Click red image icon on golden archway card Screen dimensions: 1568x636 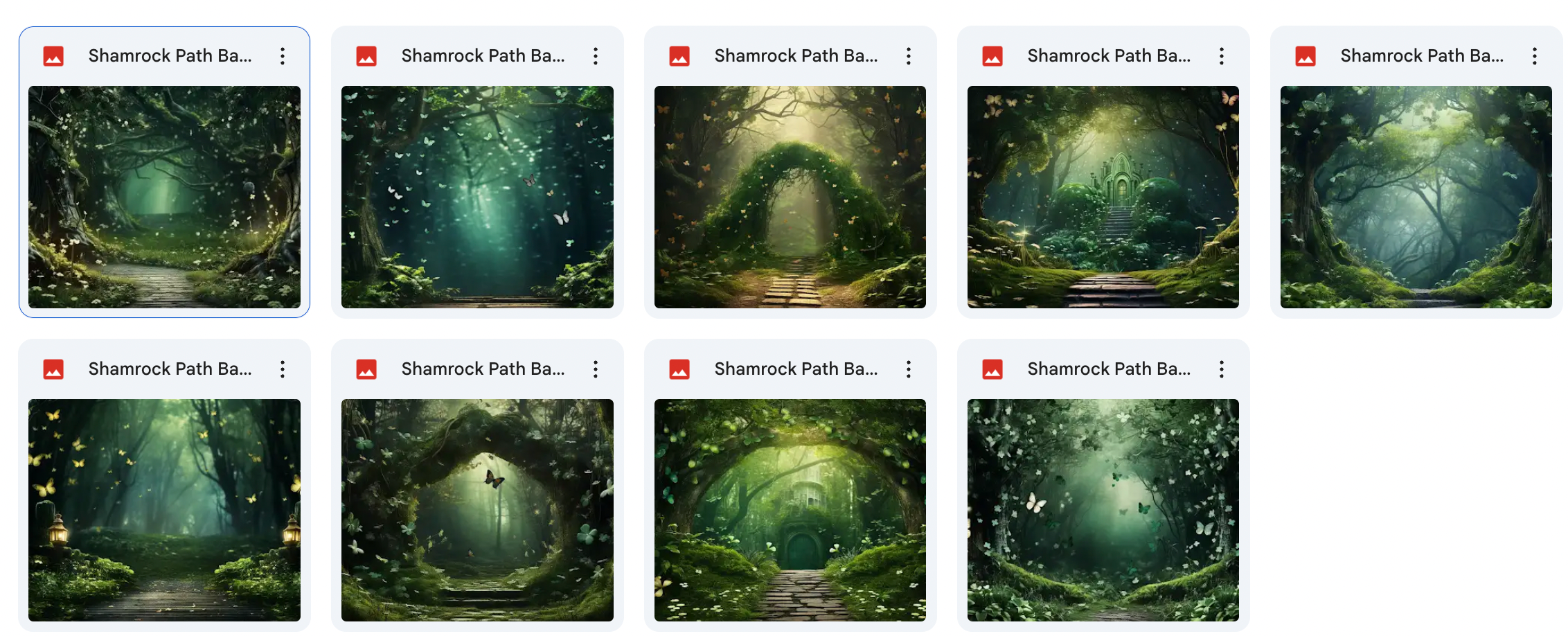(x=679, y=56)
